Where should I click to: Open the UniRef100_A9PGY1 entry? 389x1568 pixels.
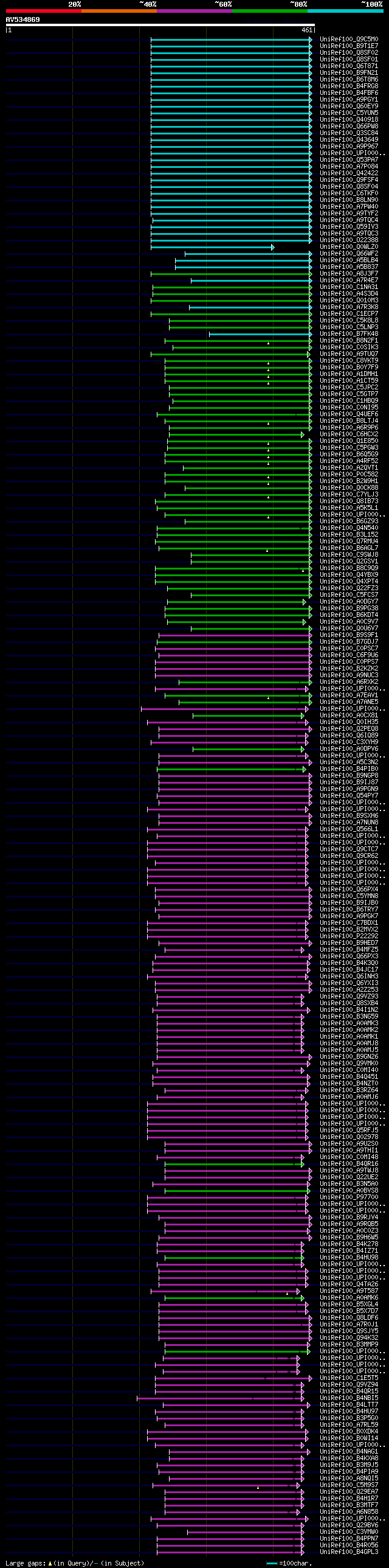(x=349, y=100)
